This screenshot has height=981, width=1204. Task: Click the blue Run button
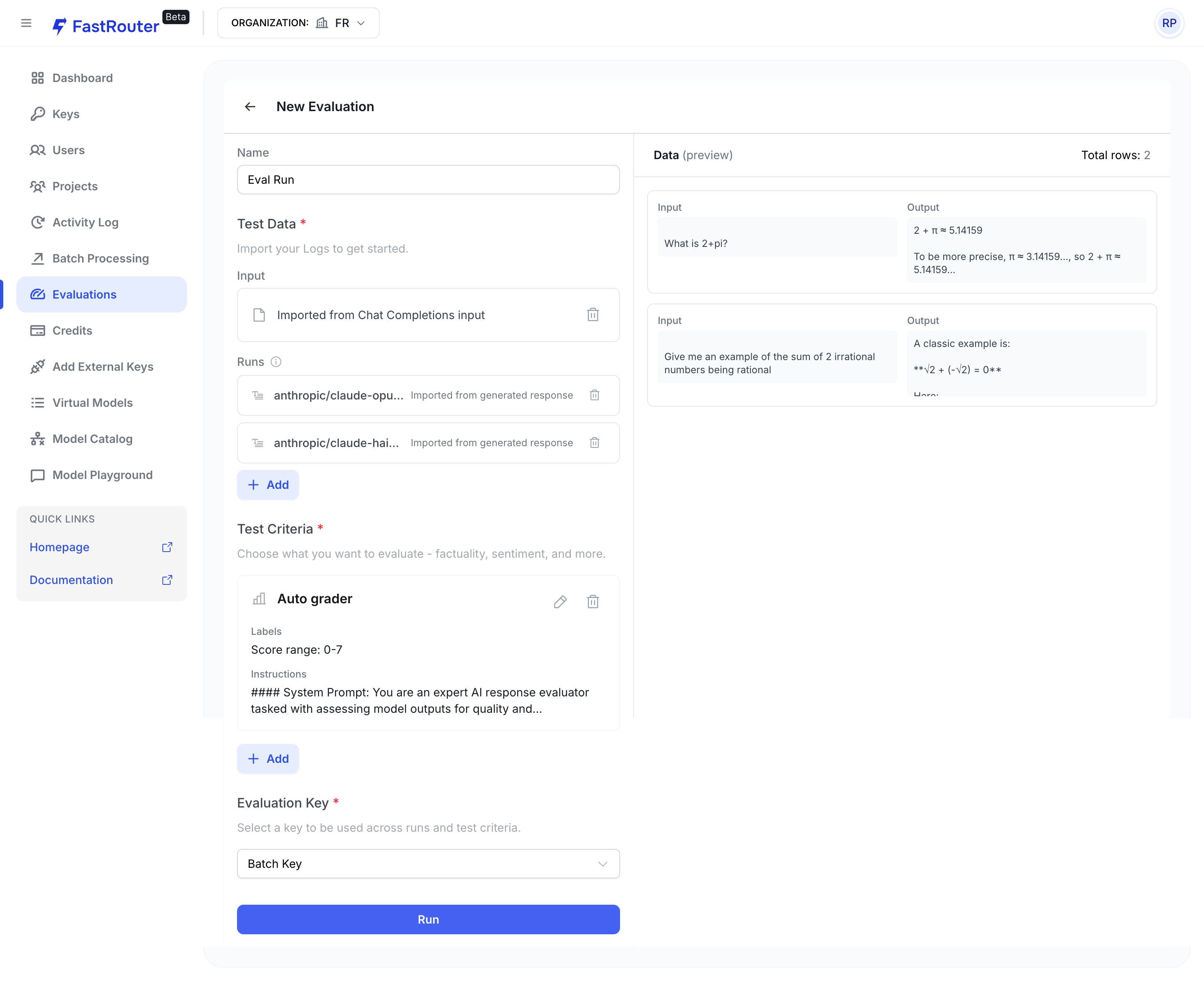(428, 919)
